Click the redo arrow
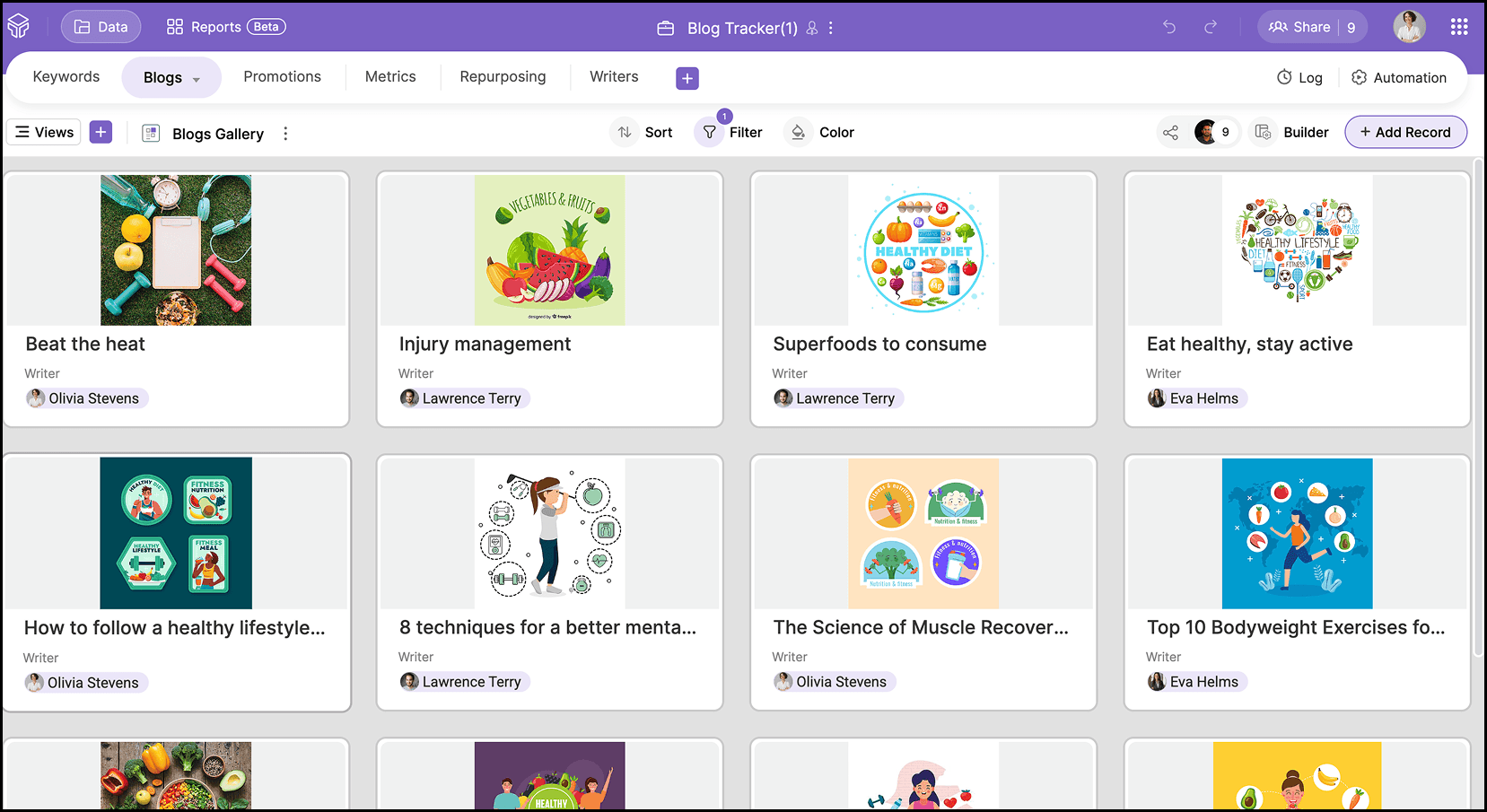Image resolution: width=1487 pixels, height=812 pixels. (x=1211, y=27)
